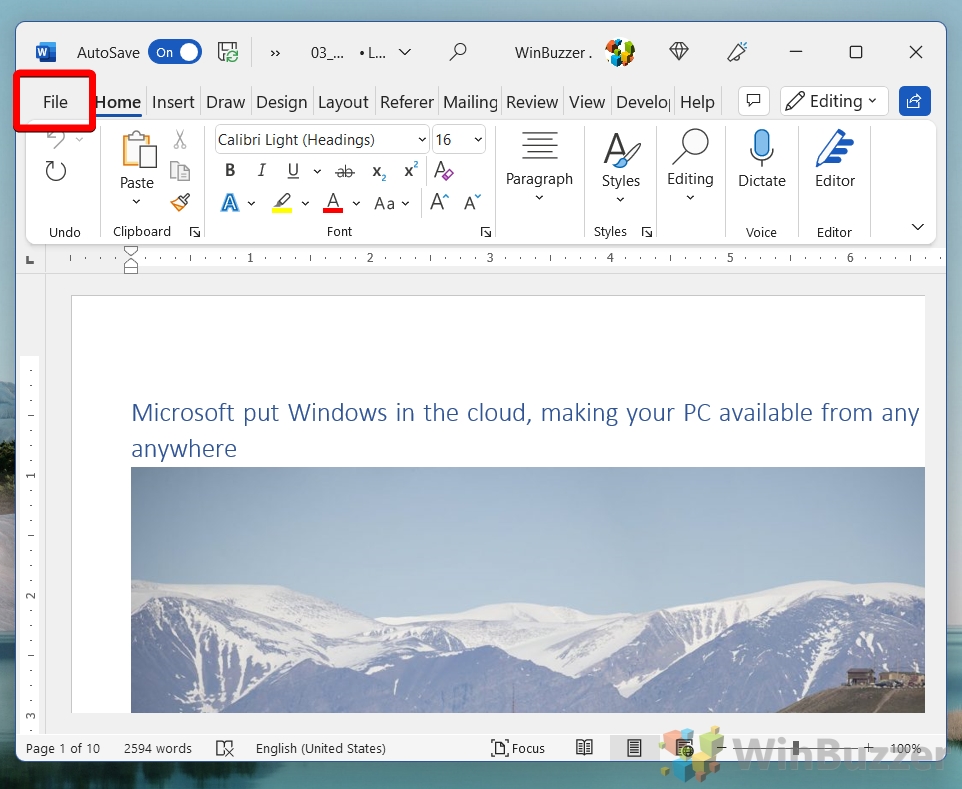Click the Copy icon
Image resolution: width=962 pixels, height=789 pixels.
pyautogui.click(x=180, y=171)
